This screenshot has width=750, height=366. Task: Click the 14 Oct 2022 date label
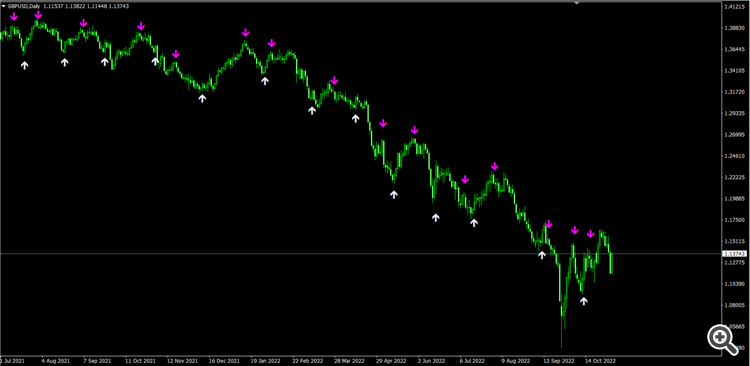pyautogui.click(x=600, y=361)
